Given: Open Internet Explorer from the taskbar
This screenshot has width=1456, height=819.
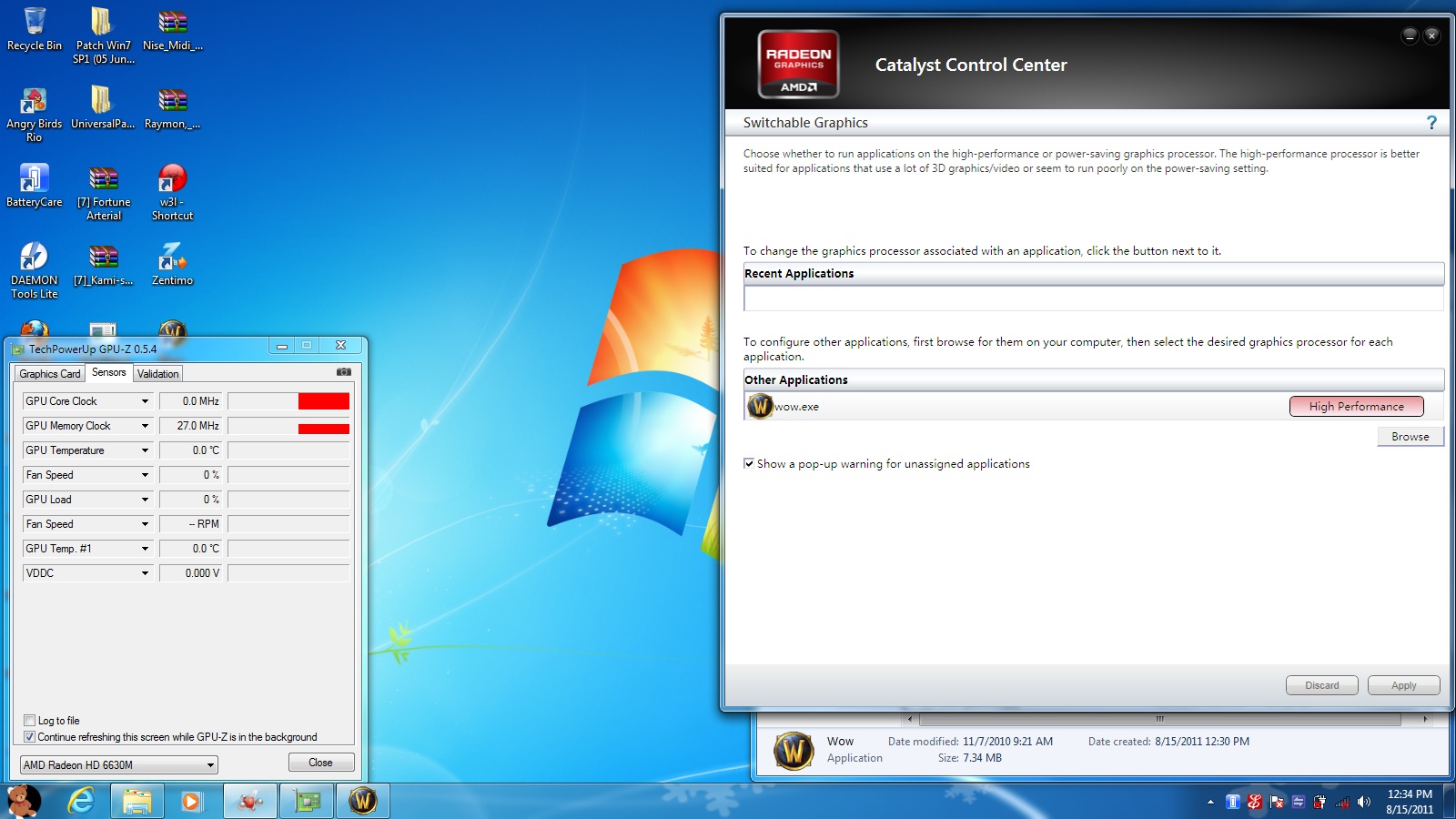Looking at the screenshot, I should pyautogui.click(x=81, y=801).
